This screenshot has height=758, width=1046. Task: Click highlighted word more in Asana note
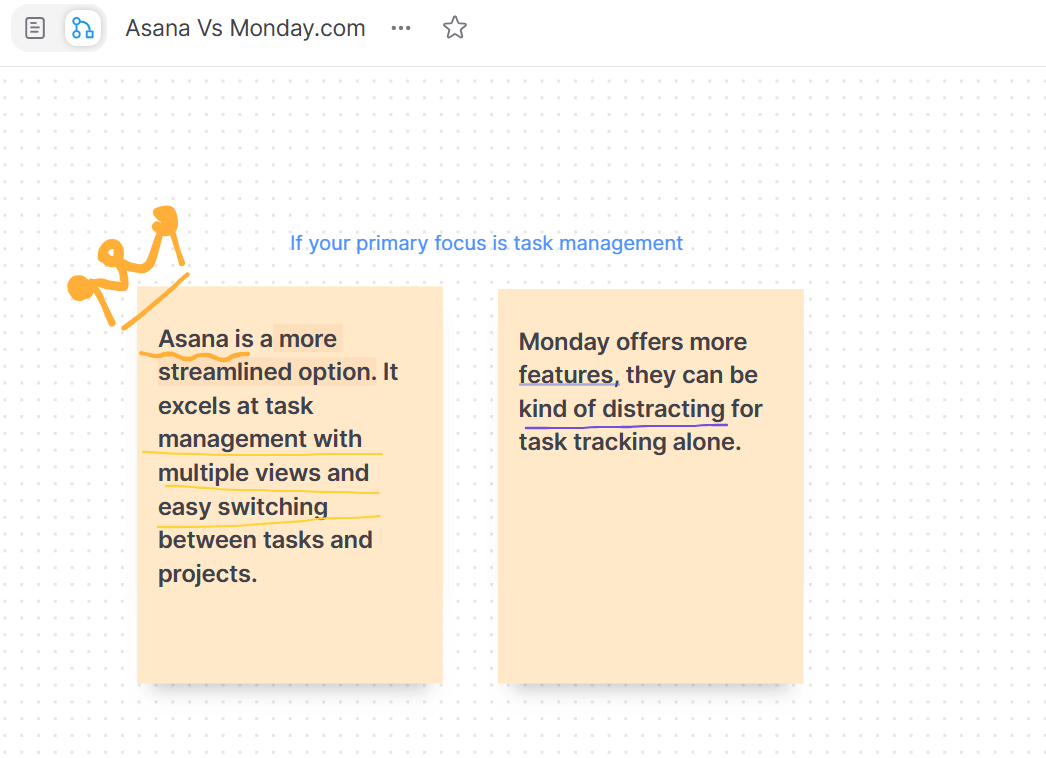pos(308,338)
